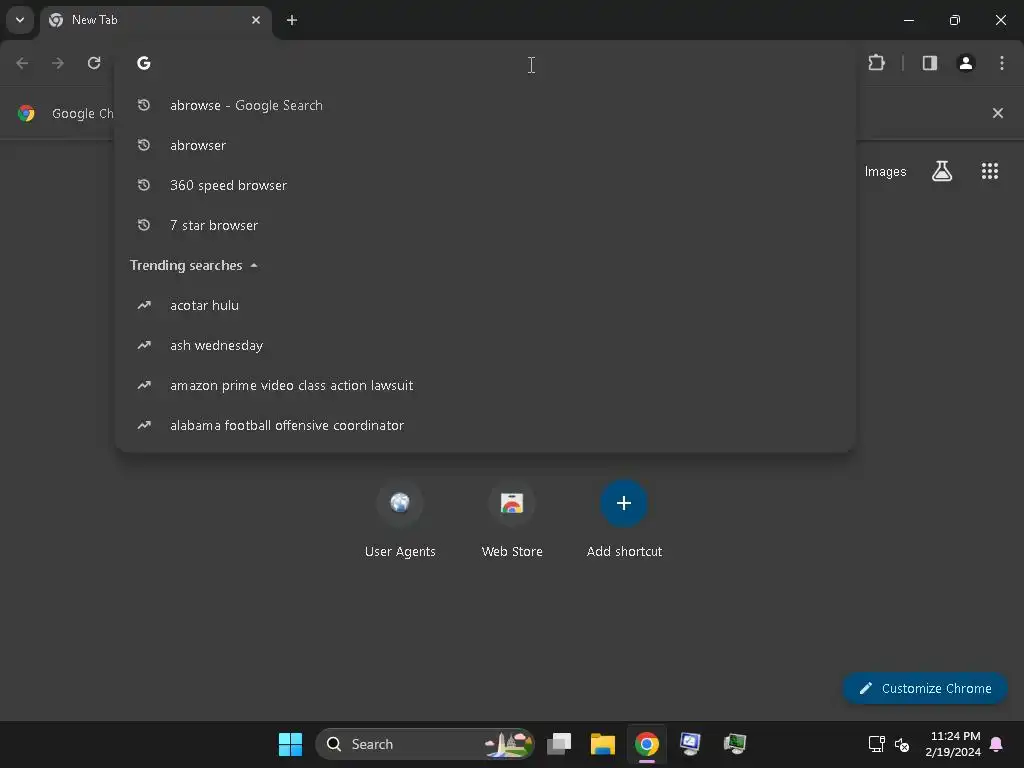Open the blue monitor app on taskbar
The image size is (1024, 768).
690,744
